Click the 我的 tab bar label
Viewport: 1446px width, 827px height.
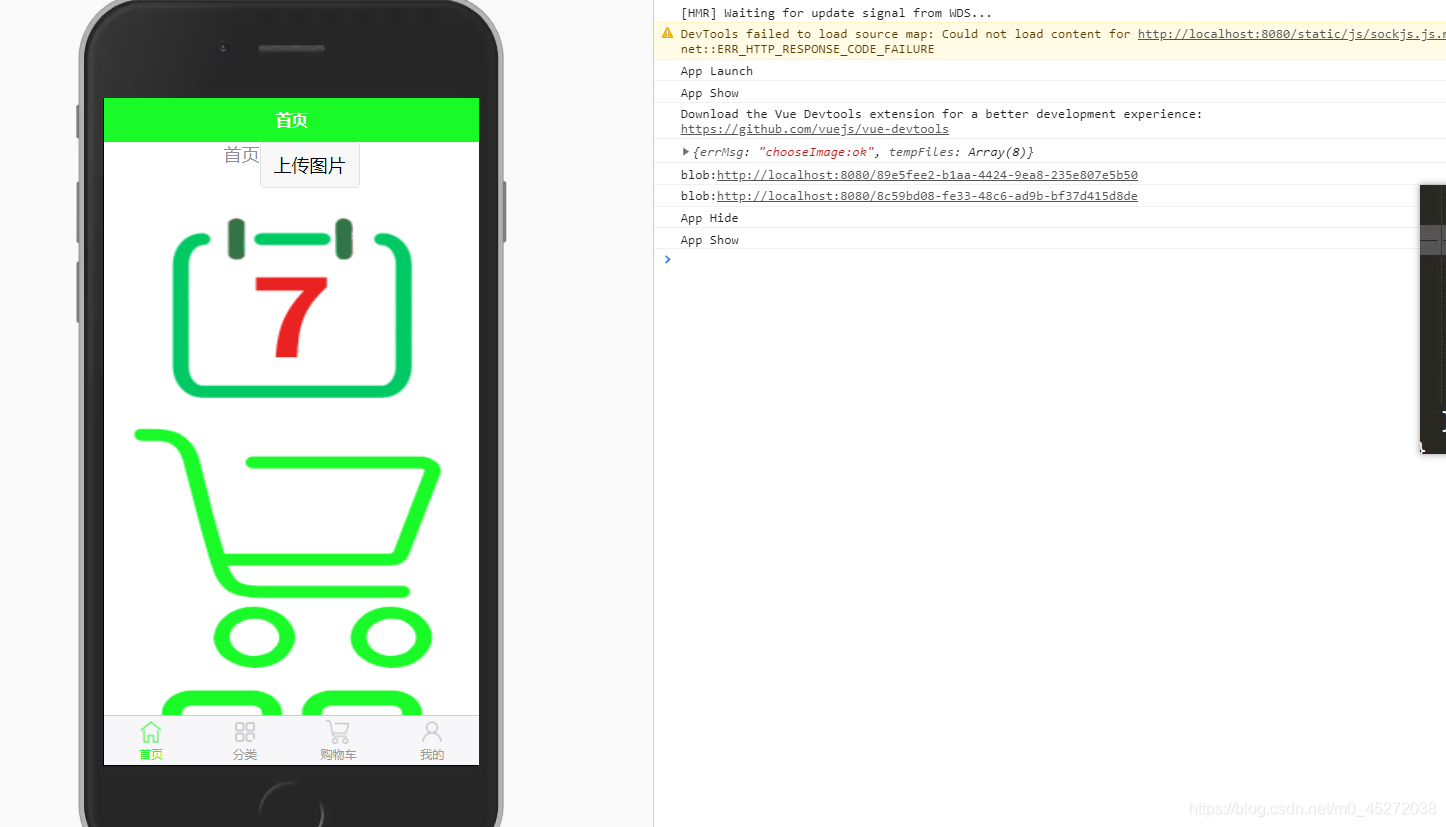[x=432, y=755]
